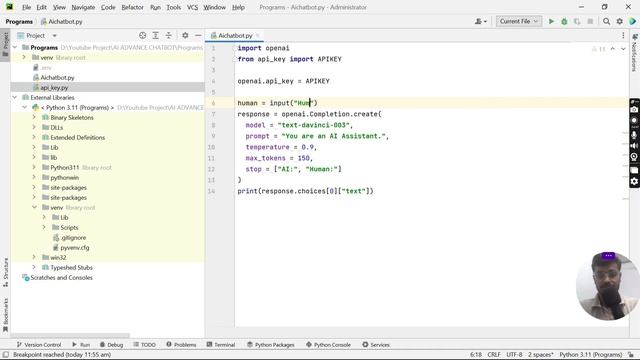Image resolution: width=640 pixels, height=360 pixels.
Task: Click Scratches and Consoles node
Action: 61,277
